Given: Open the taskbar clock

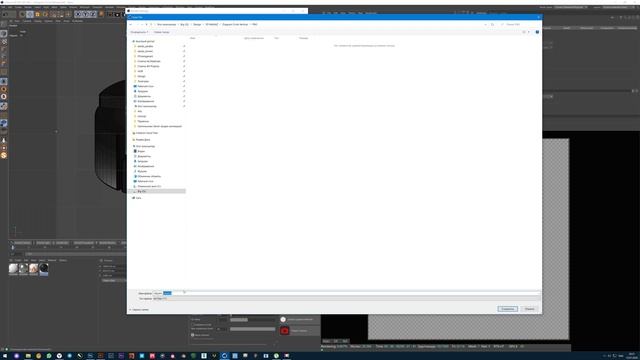Looking at the screenshot, I should pos(632,356).
